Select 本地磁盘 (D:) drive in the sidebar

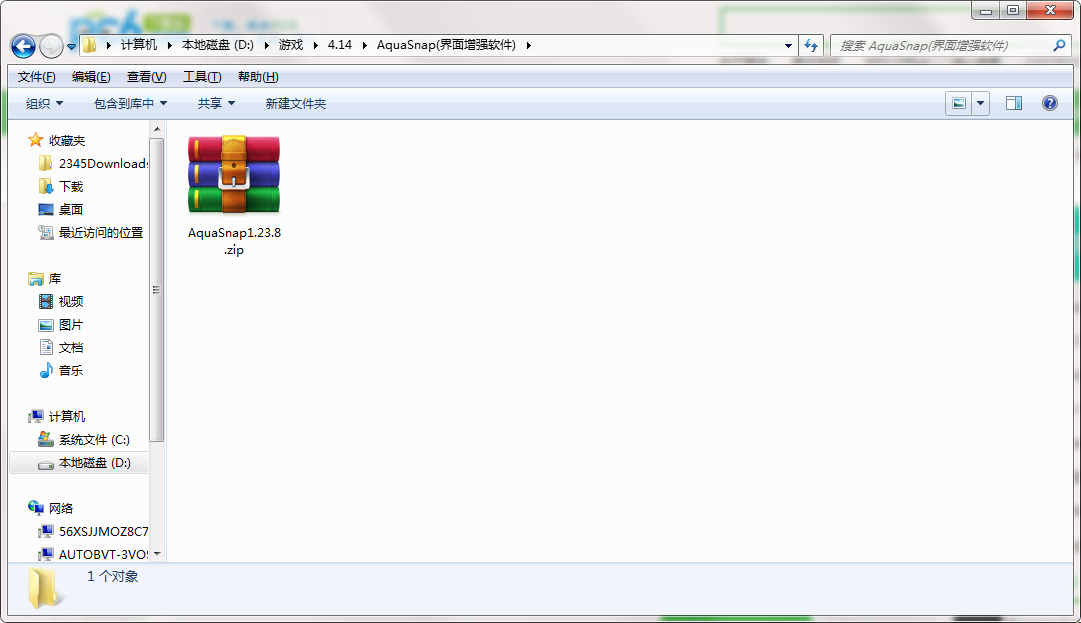coord(94,462)
